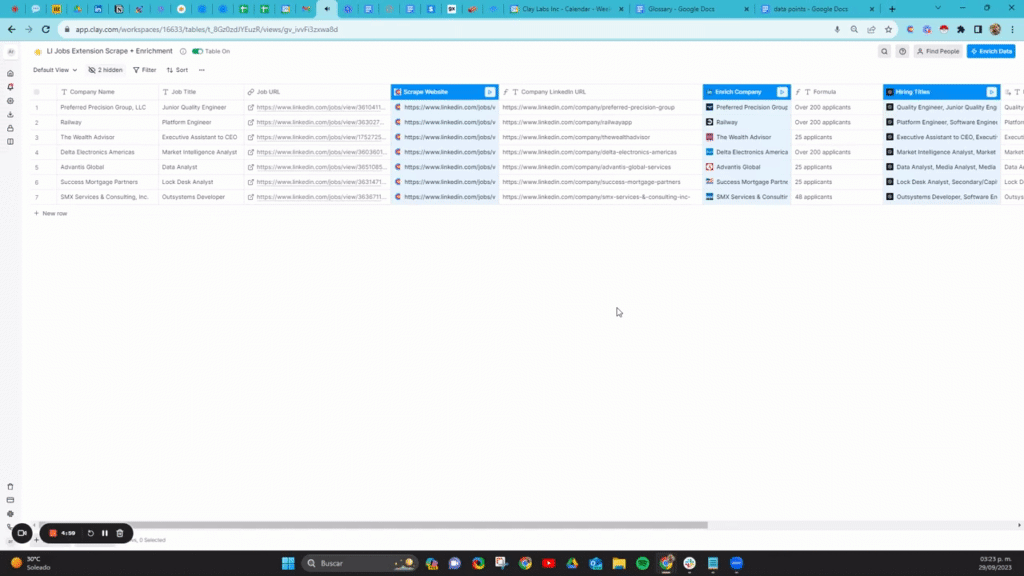Select the checkbox in the table header row
This screenshot has width=1024, height=576.
pyautogui.click(x=37, y=91)
